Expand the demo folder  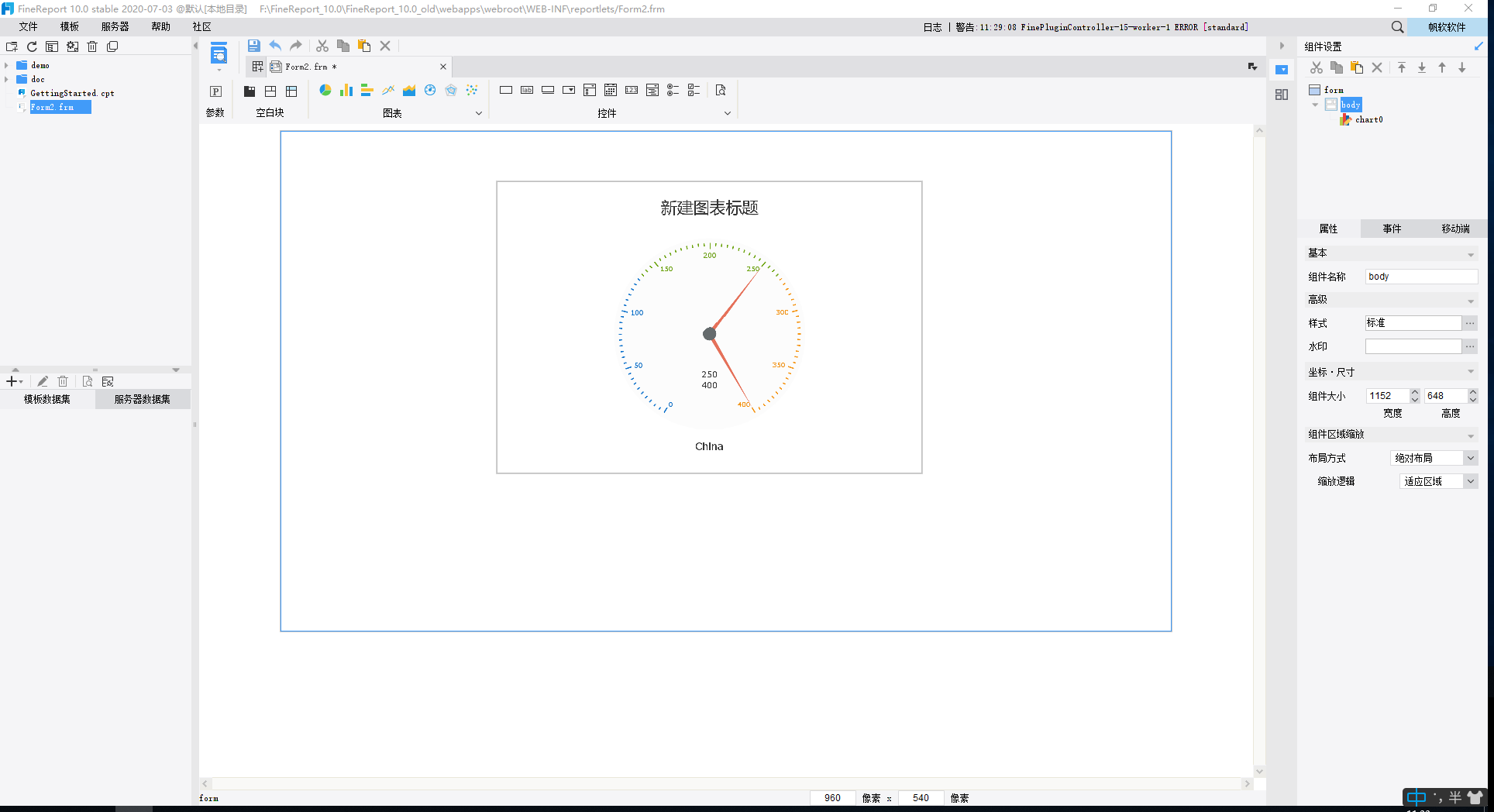click(6, 66)
